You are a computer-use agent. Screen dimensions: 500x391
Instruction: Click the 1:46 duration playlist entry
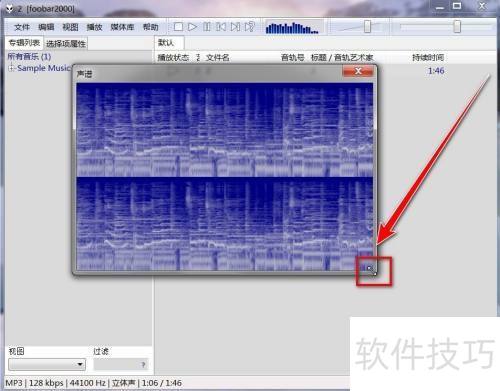click(436, 71)
